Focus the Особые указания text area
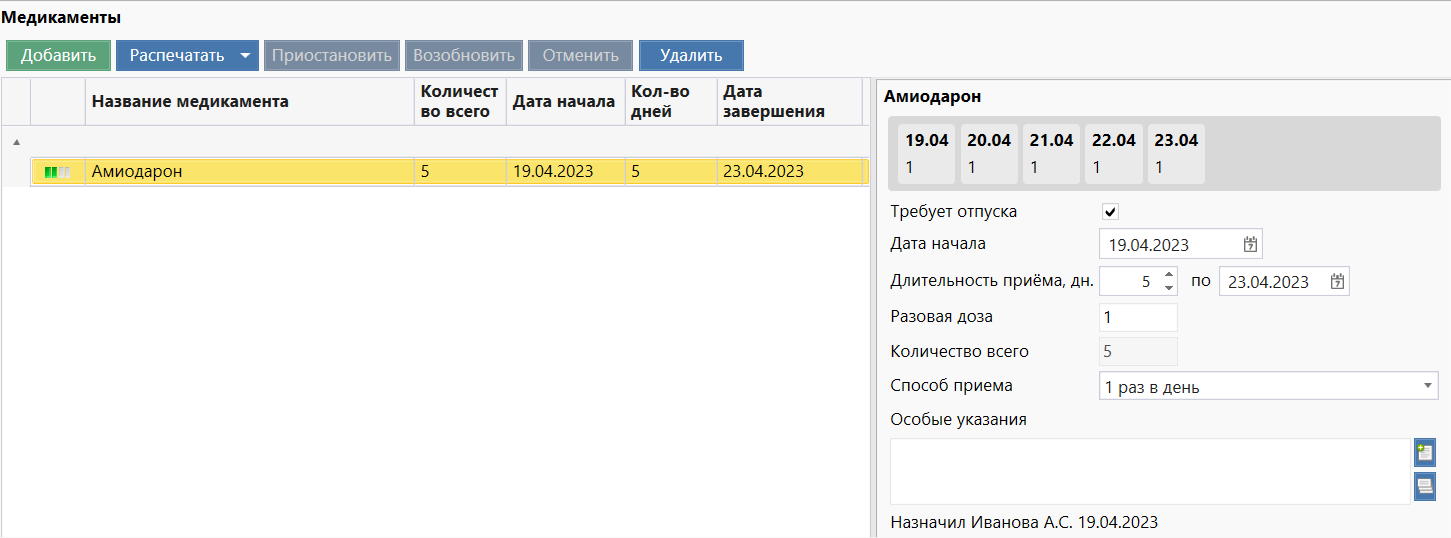Screen dimensions: 1451x538 [1149, 471]
